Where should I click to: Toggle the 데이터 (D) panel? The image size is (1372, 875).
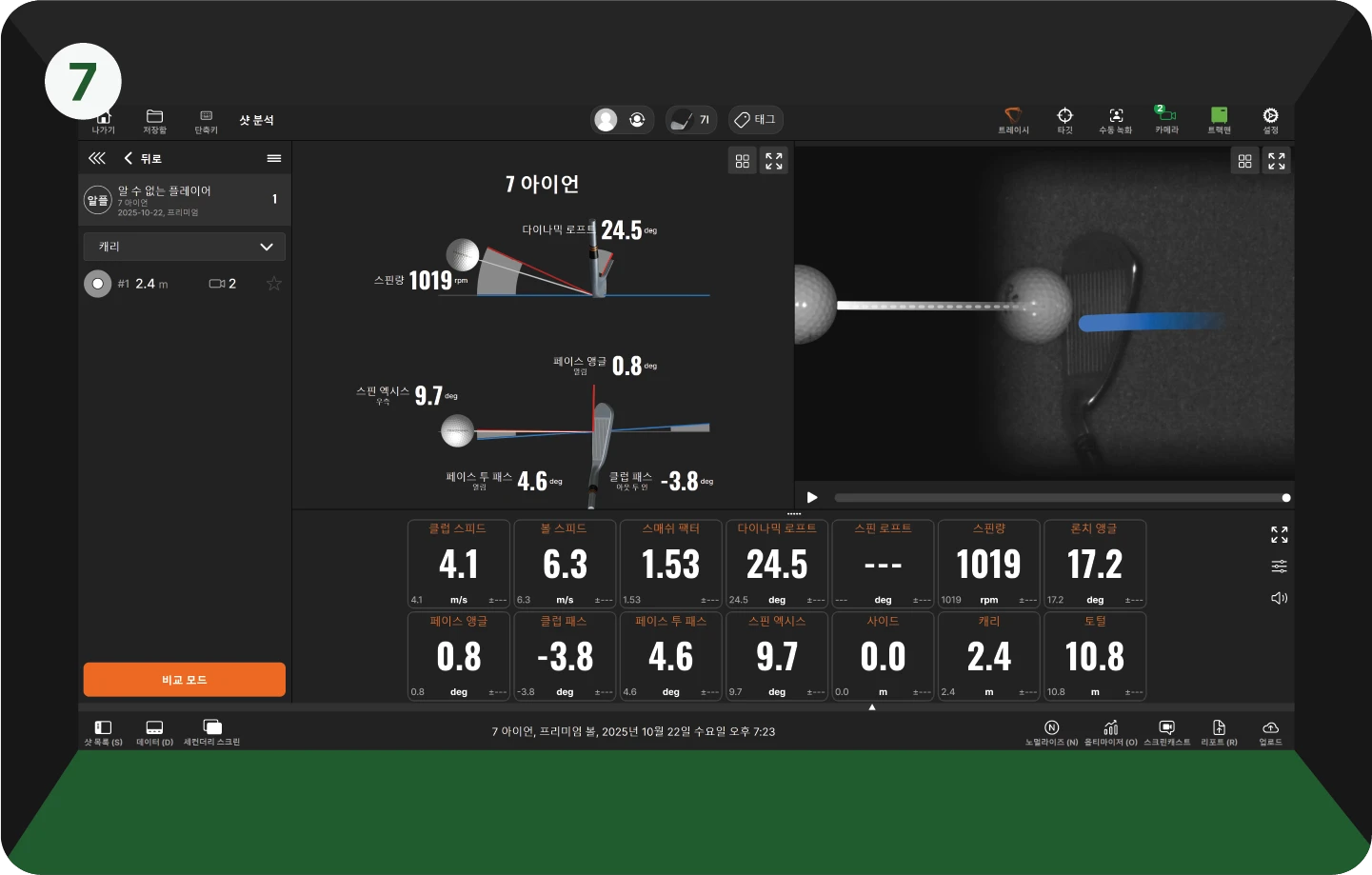pyautogui.click(x=154, y=732)
